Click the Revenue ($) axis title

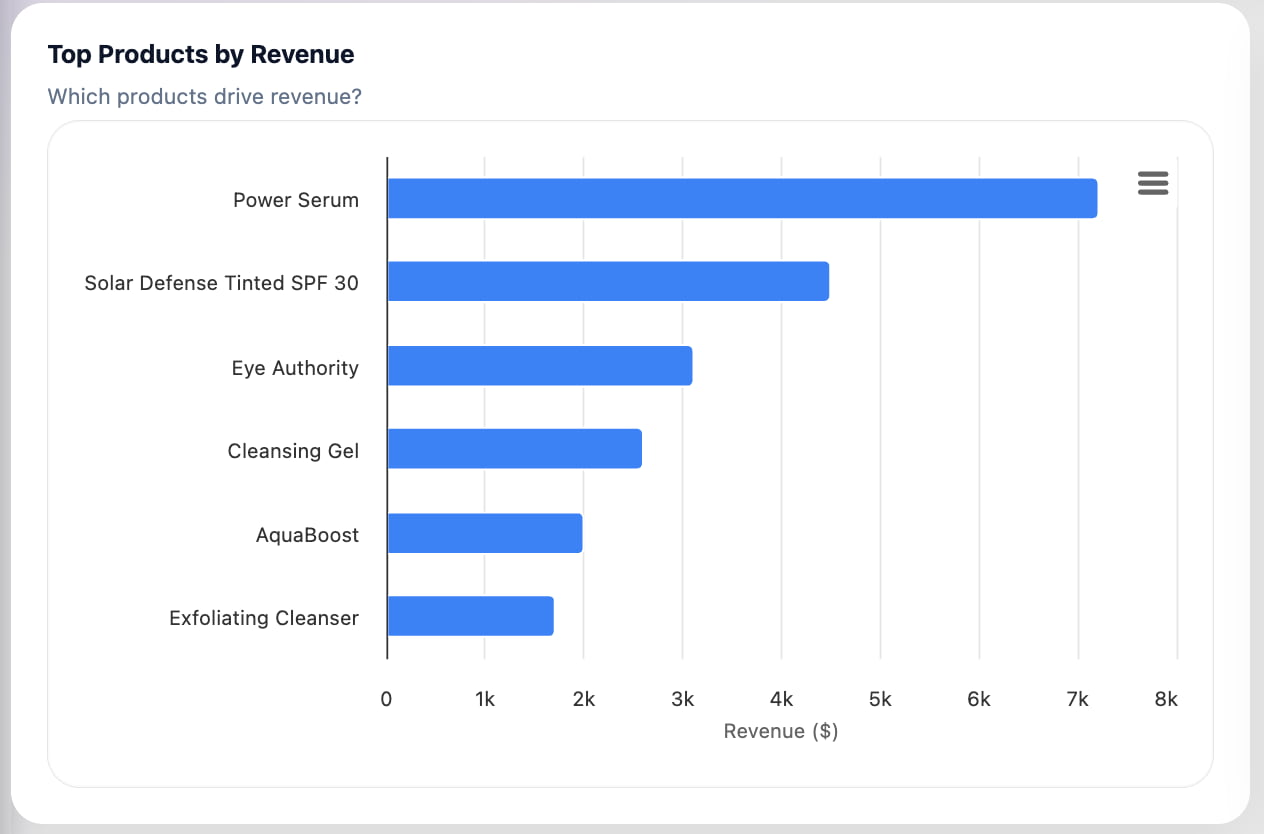pos(781,731)
